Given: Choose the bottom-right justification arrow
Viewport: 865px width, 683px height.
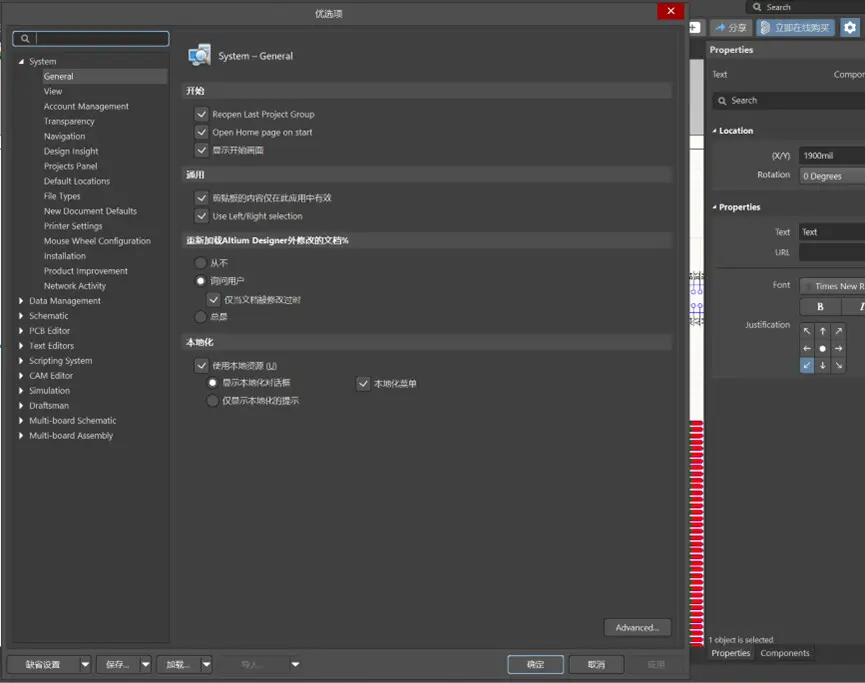Looking at the screenshot, I should tap(839, 365).
